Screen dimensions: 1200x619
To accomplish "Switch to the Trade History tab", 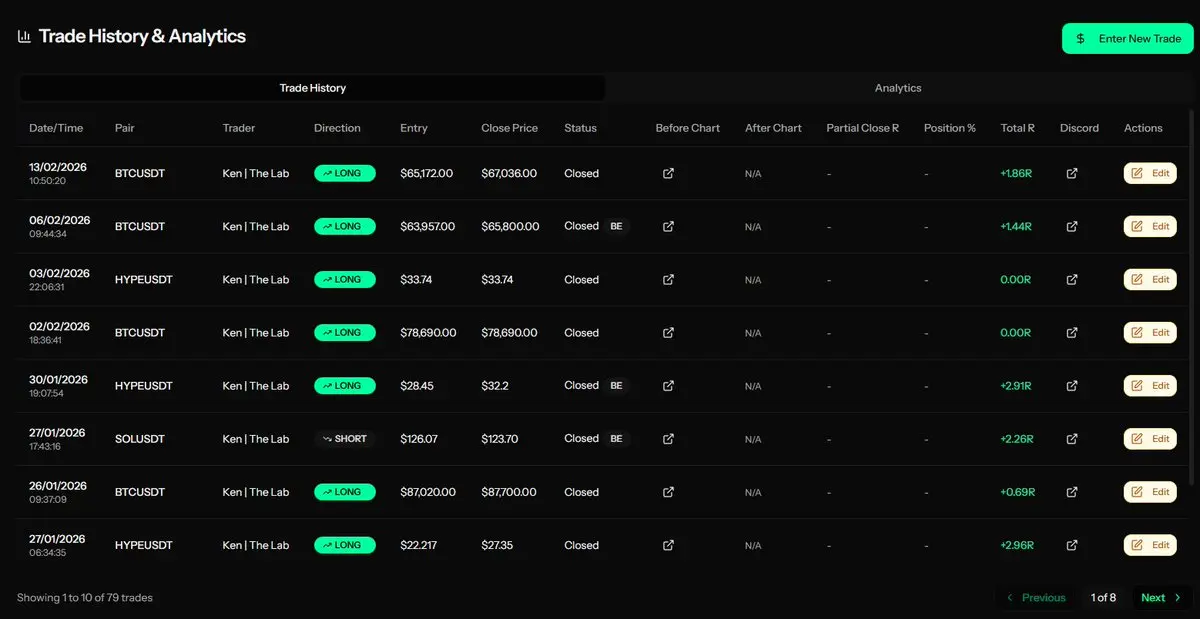I will click(312, 88).
